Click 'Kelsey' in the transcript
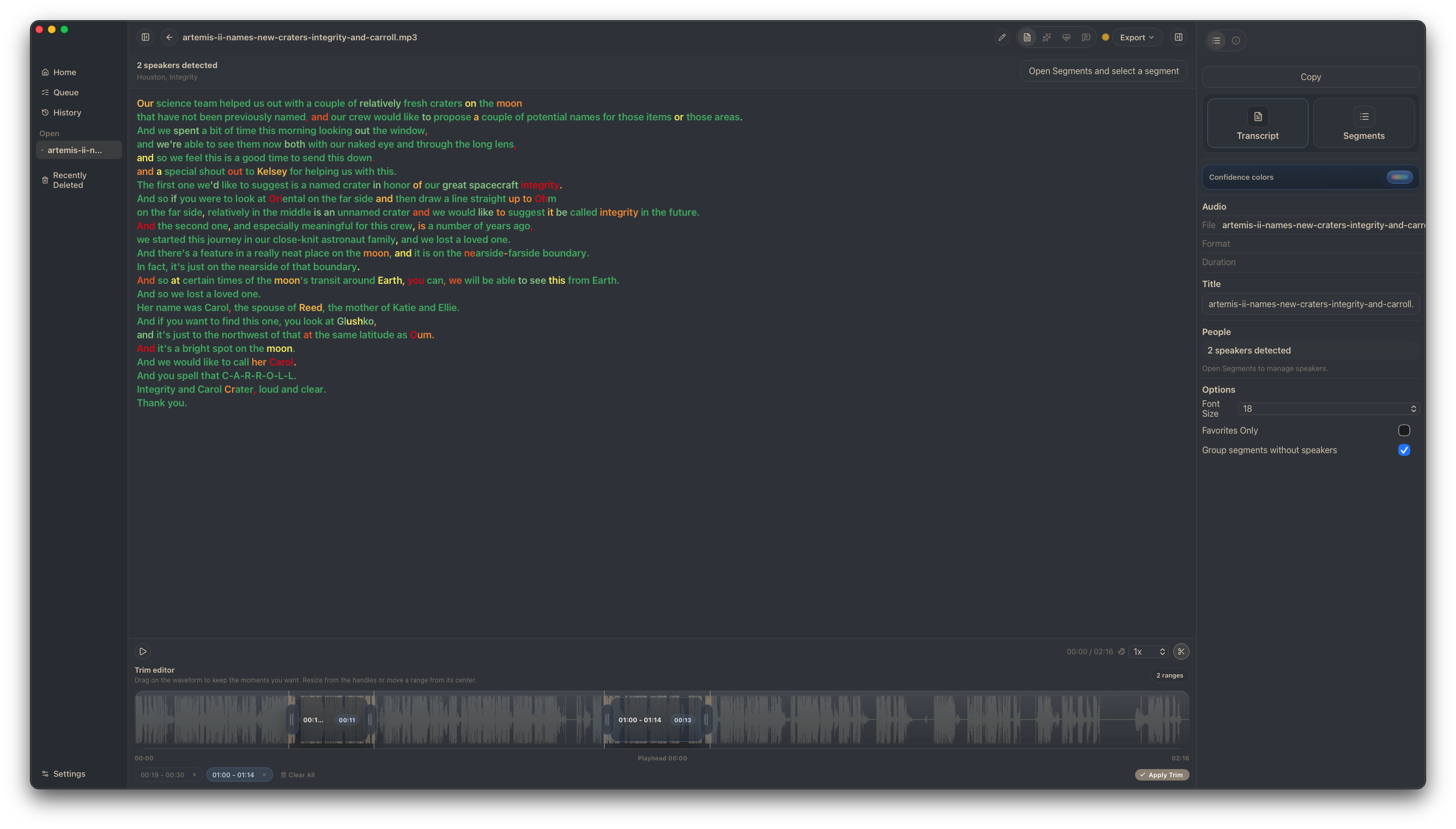The image size is (1456, 829). (271, 172)
